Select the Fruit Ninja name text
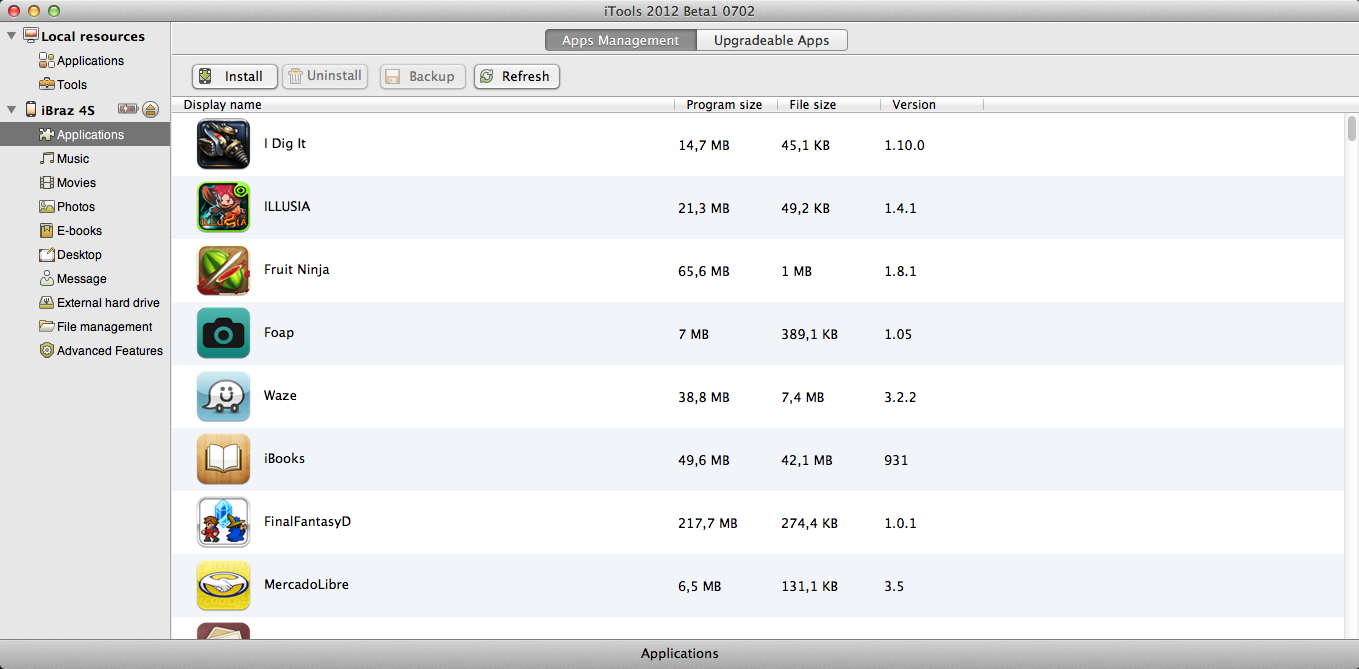The image size is (1359, 669). point(296,270)
